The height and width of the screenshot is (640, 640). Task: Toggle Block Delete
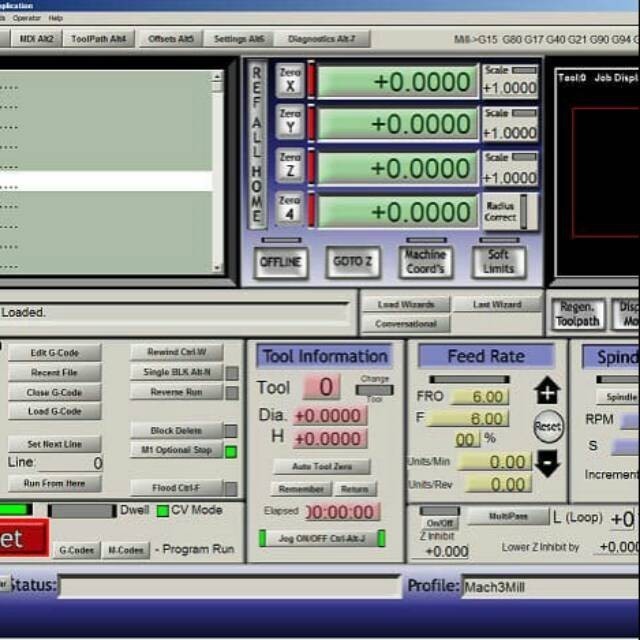pyautogui.click(x=177, y=431)
